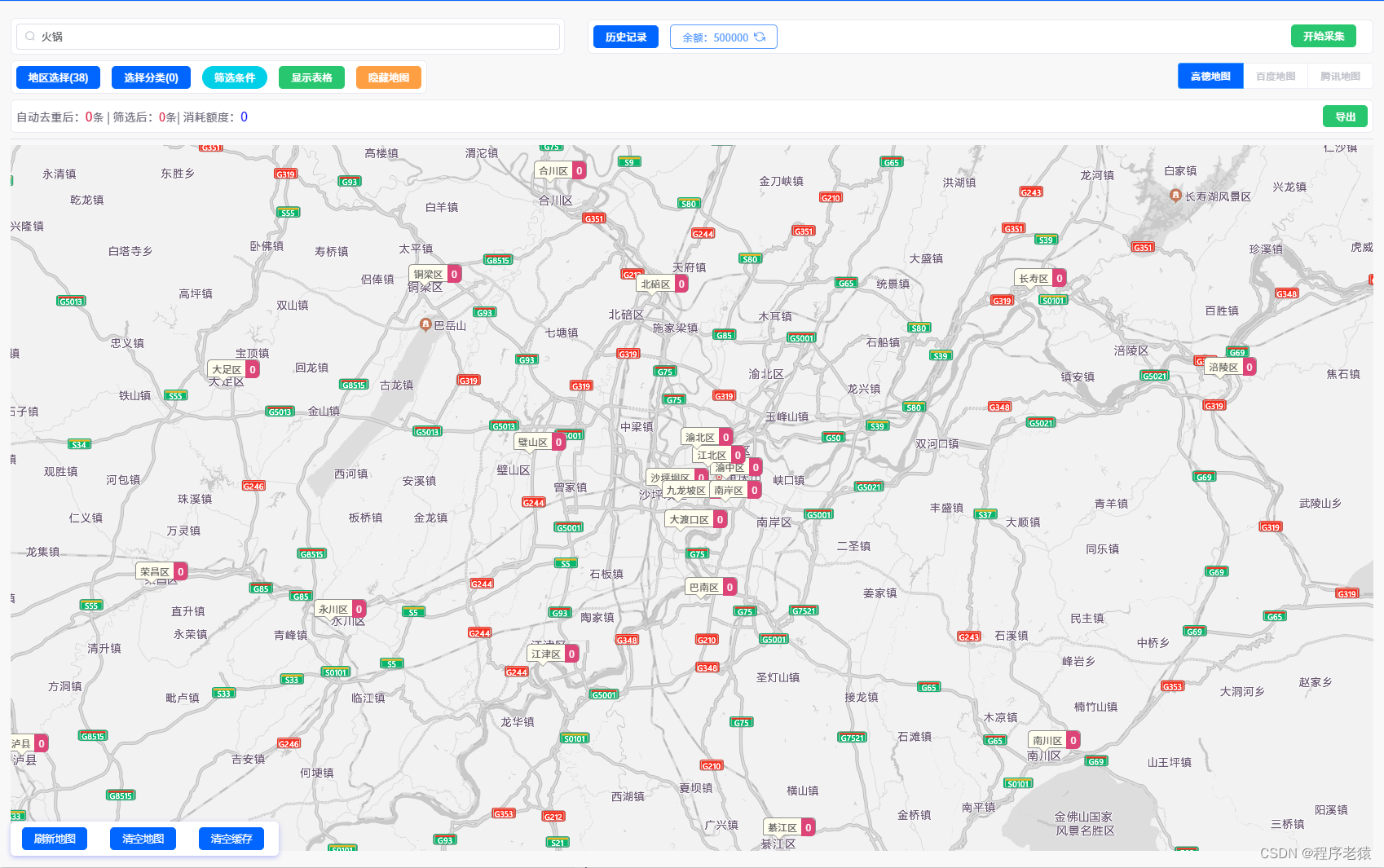The height and width of the screenshot is (868, 1384).
Task: Select the 涪陵区 map marker
Action: click(1231, 367)
